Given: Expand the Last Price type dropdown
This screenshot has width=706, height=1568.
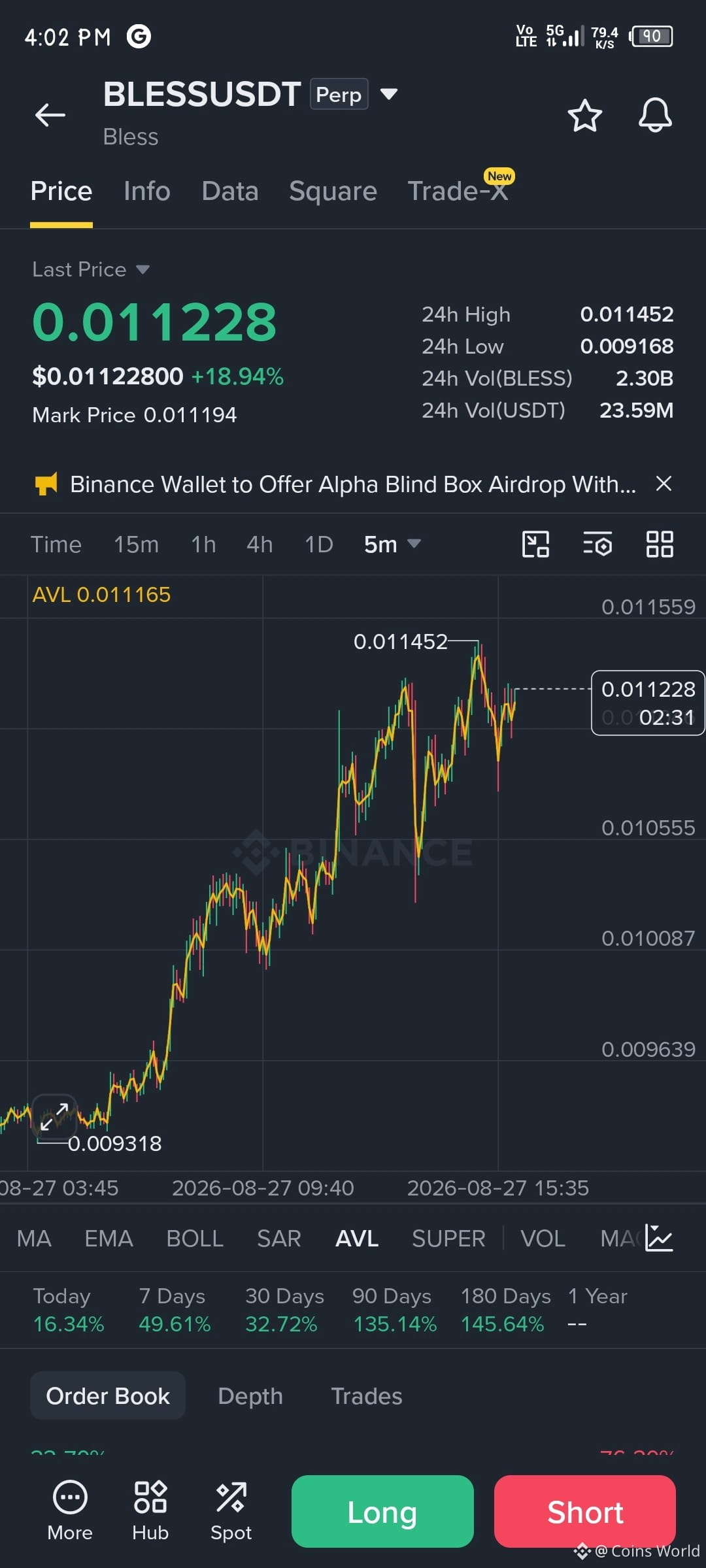Looking at the screenshot, I should pos(143,269).
